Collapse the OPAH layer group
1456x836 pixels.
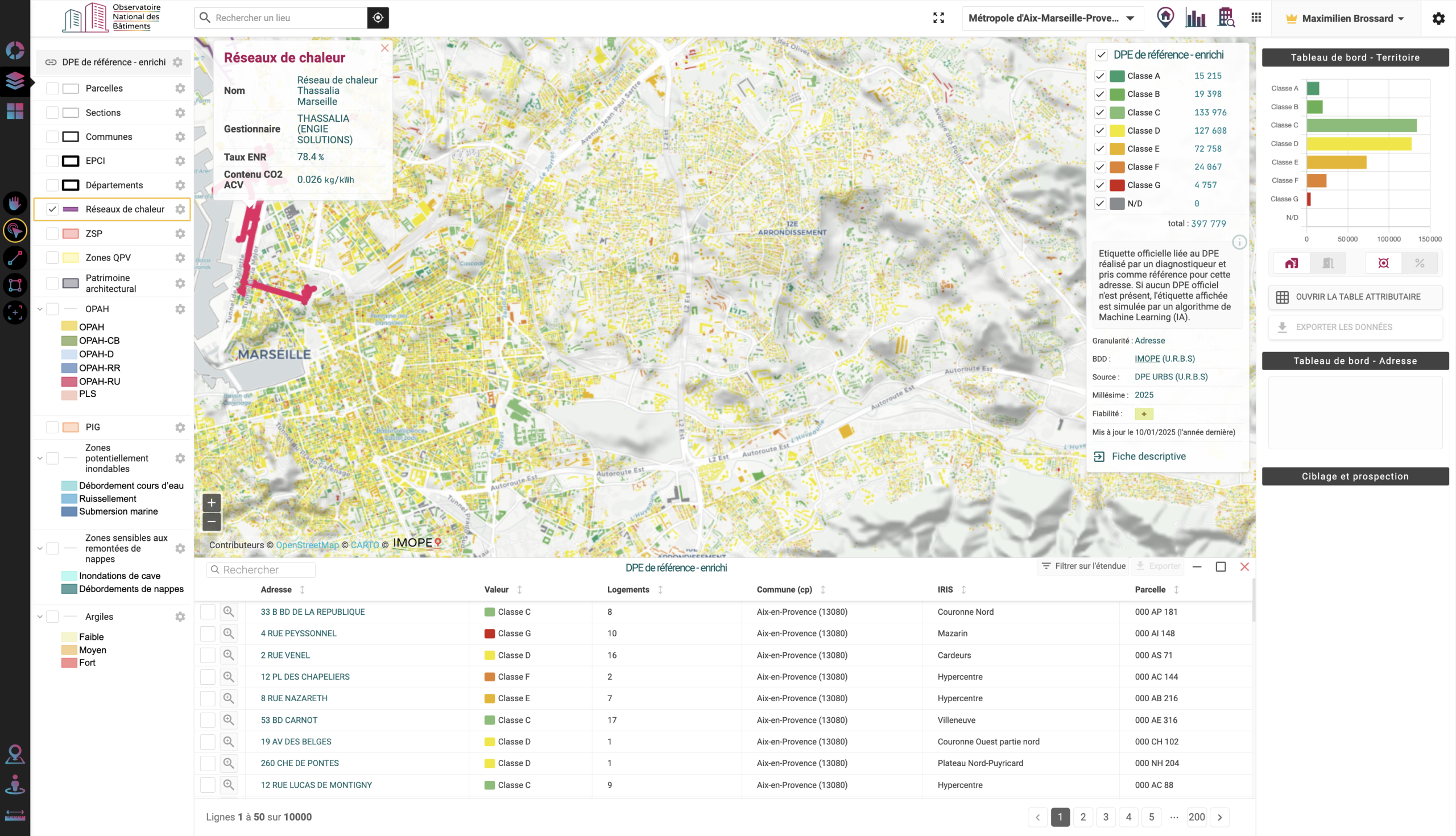(39, 308)
